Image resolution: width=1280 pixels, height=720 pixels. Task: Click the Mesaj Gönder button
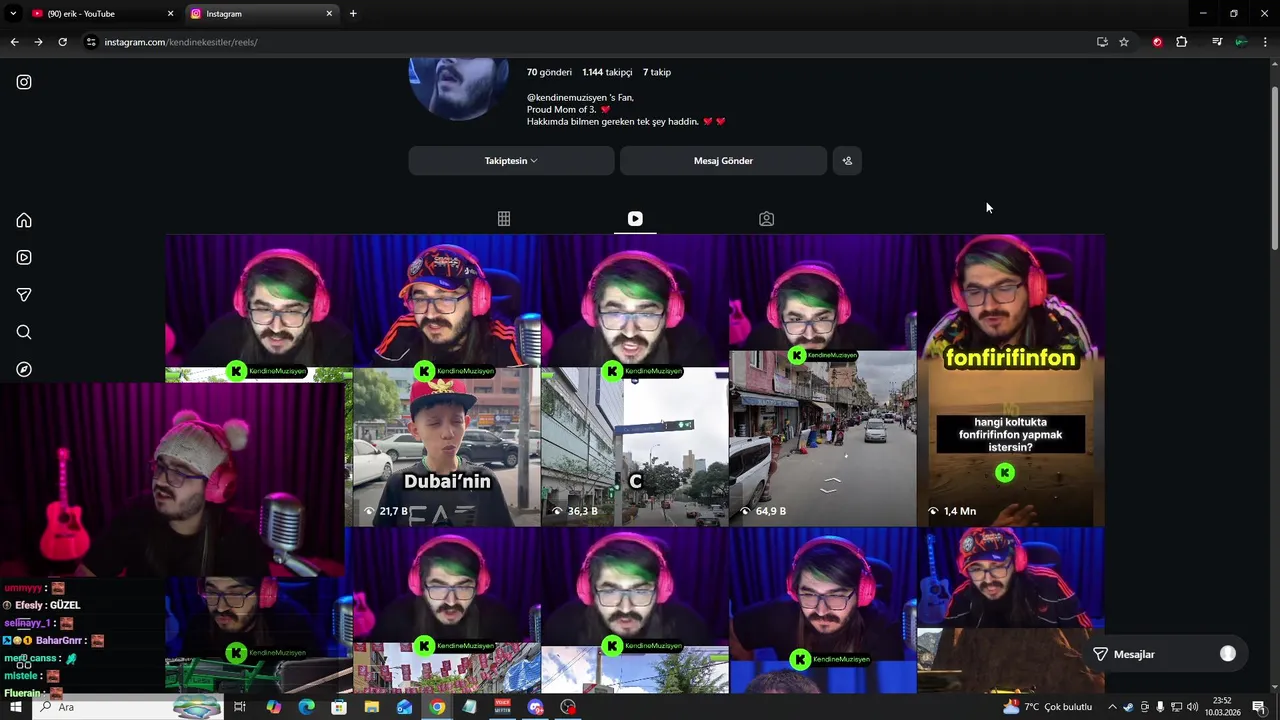[723, 161]
